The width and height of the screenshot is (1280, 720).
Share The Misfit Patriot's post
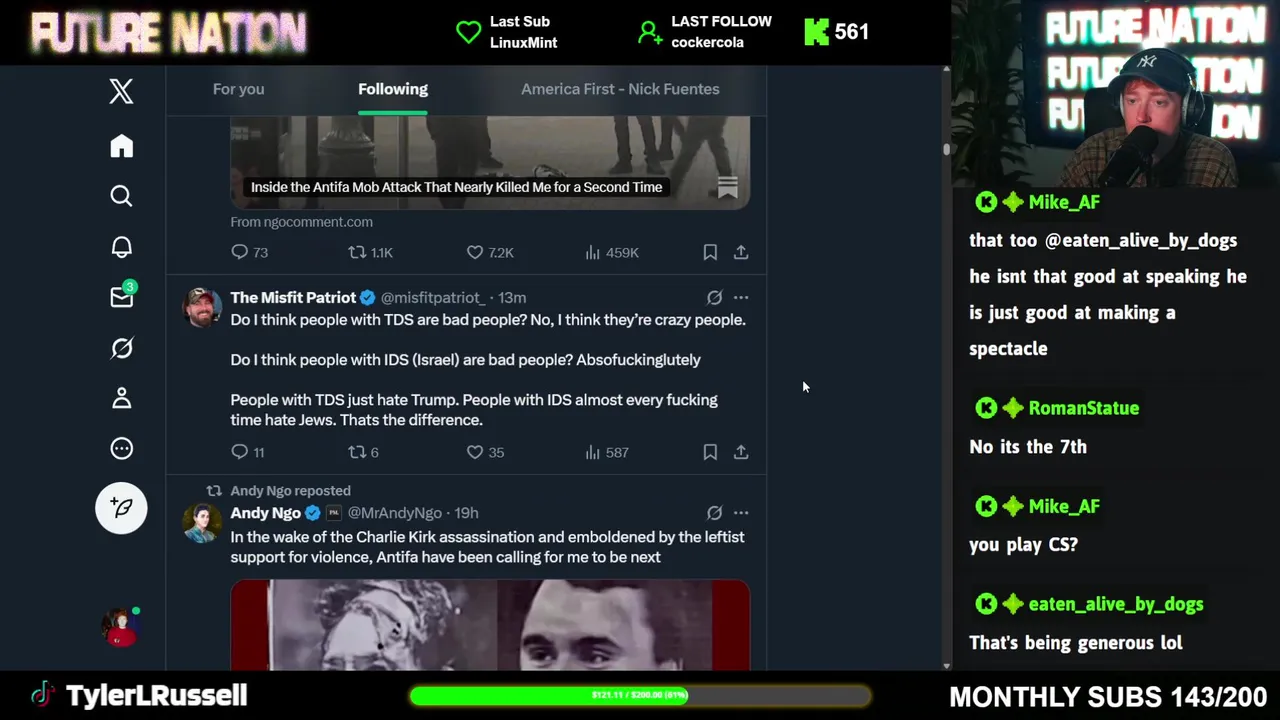pyautogui.click(x=741, y=452)
